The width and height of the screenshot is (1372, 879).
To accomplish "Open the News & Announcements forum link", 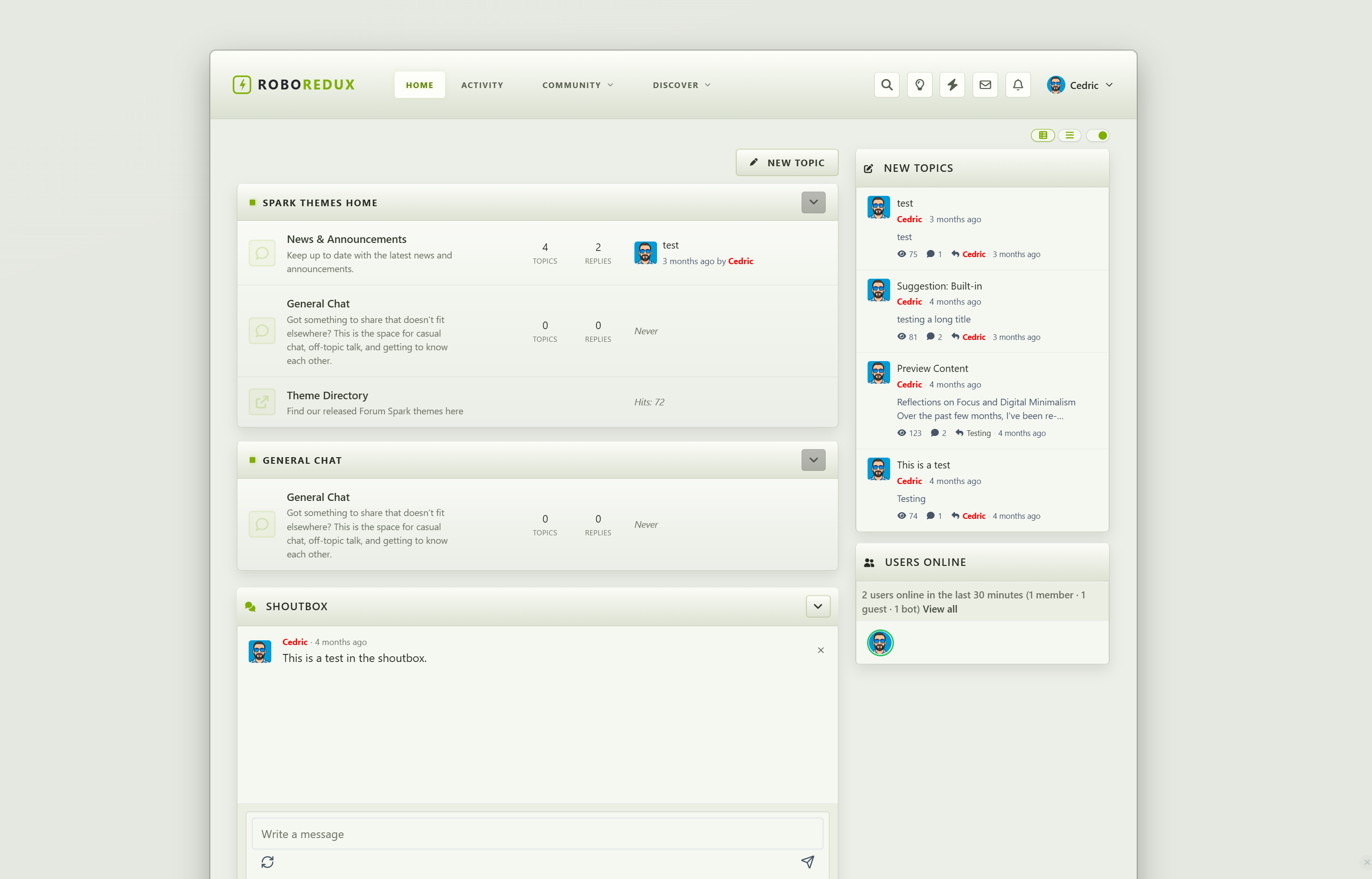I will point(347,239).
